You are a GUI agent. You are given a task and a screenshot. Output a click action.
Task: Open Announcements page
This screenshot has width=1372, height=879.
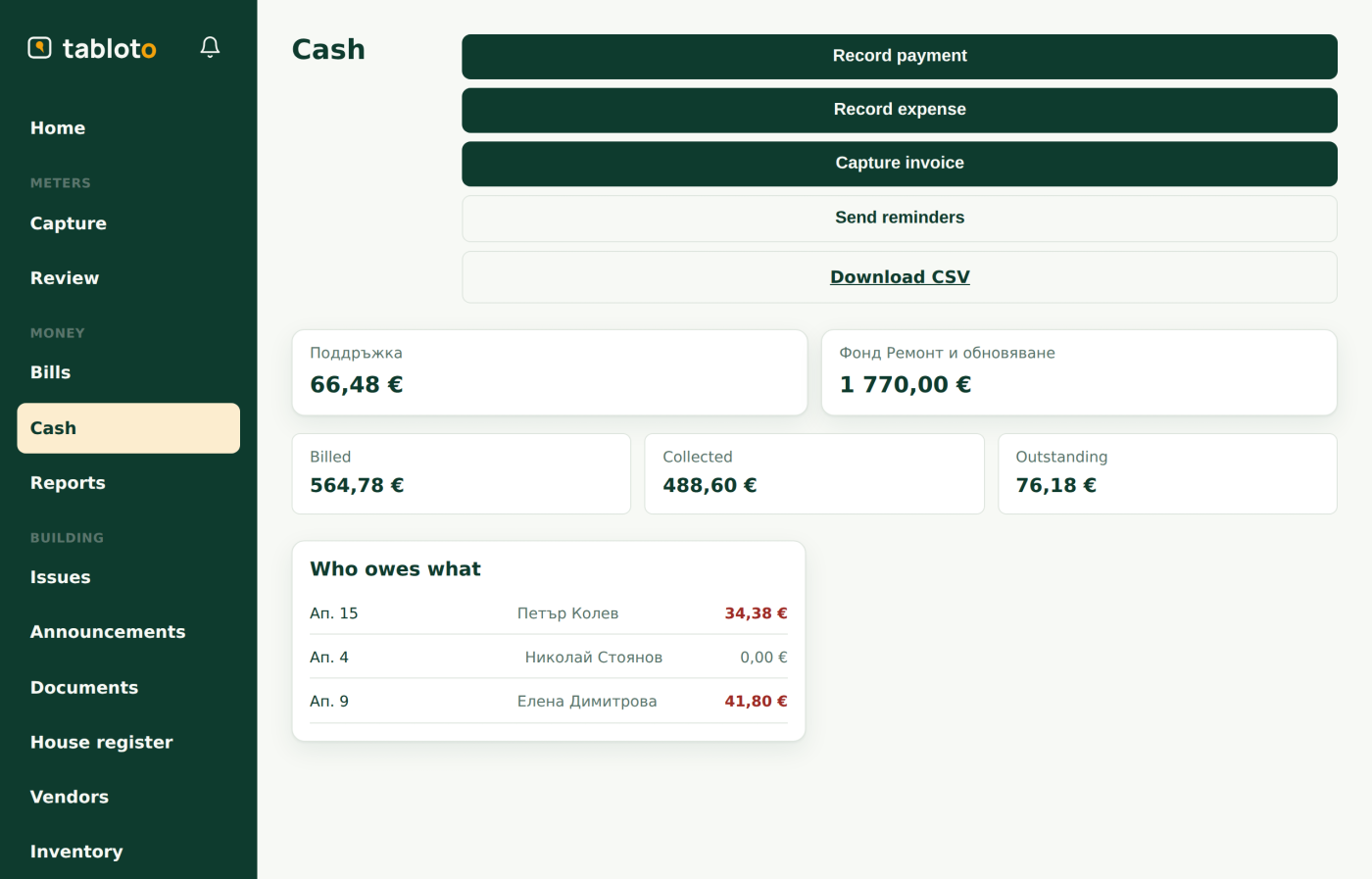[128, 632]
